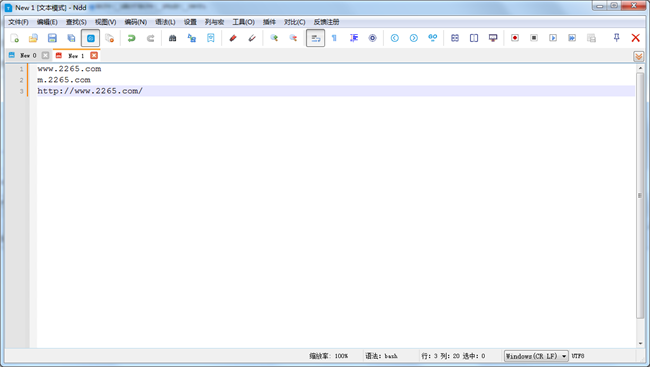Click the blue file-compare document icon
This screenshot has height=367, width=650.
pyautogui.click(x=211, y=38)
